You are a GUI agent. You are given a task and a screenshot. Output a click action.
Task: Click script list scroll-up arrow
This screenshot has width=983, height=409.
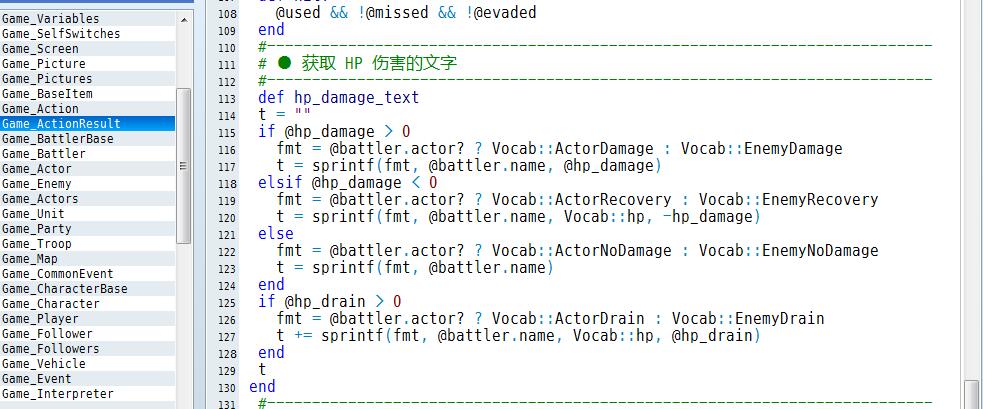click(x=184, y=19)
